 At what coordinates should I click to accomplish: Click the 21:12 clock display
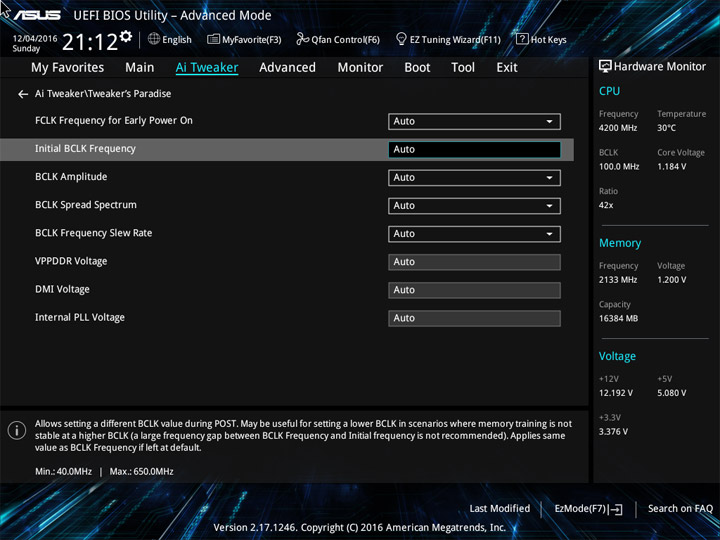click(x=90, y=43)
